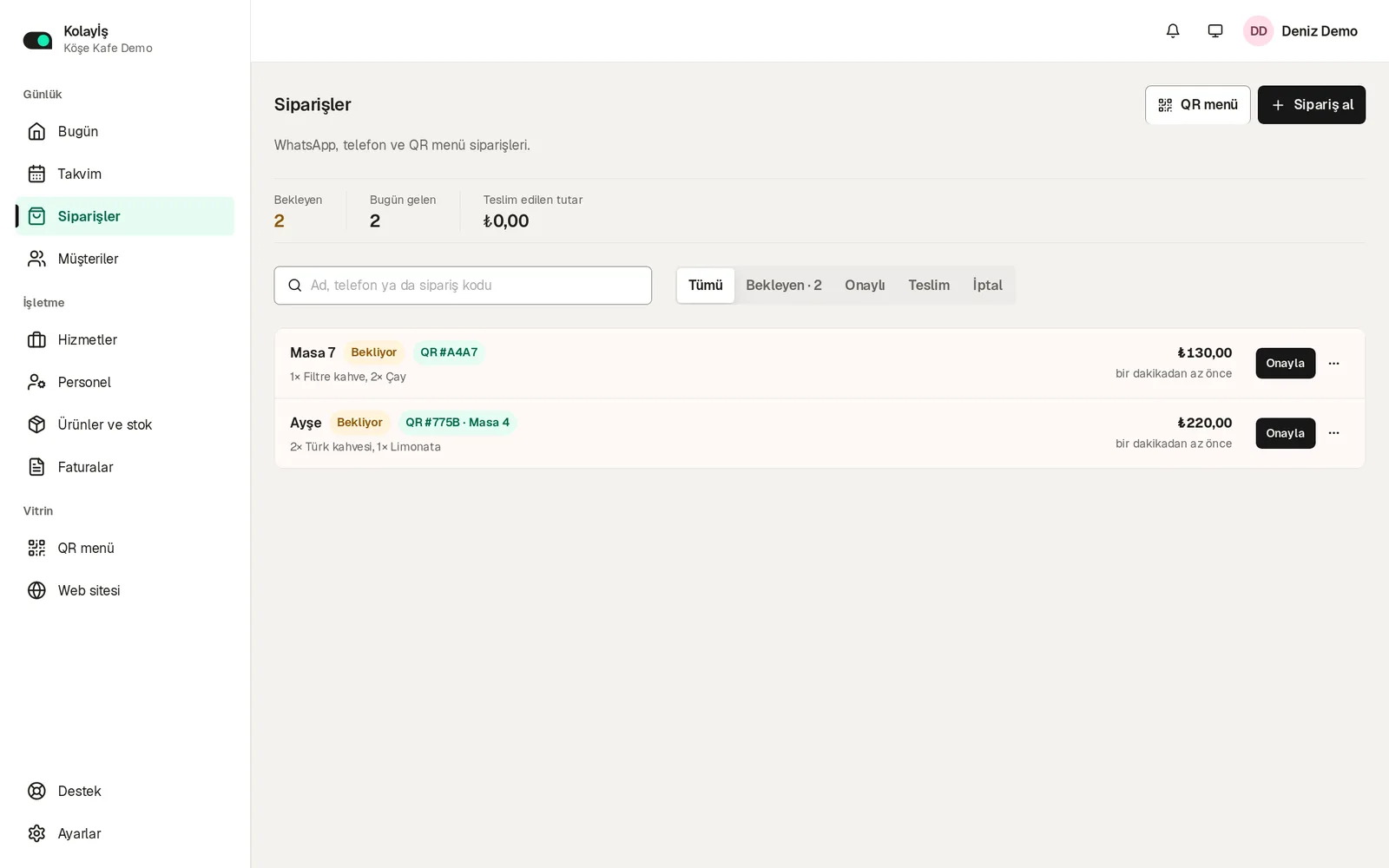Image resolution: width=1389 pixels, height=868 pixels.
Task: Click "2× Türk kahvesi, 1× Limonata" text
Action: (365, 447)
